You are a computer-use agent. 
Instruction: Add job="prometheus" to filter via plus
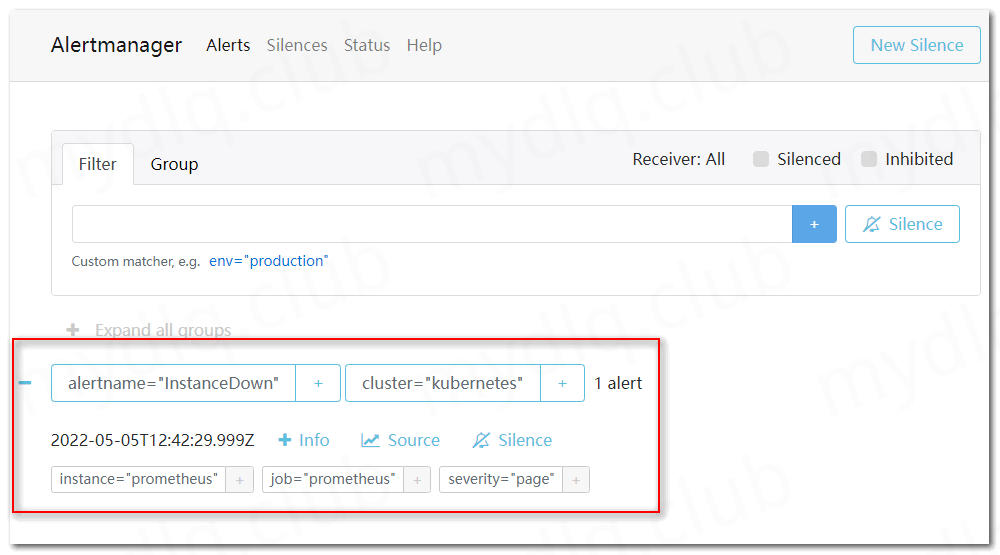[417, 480]
